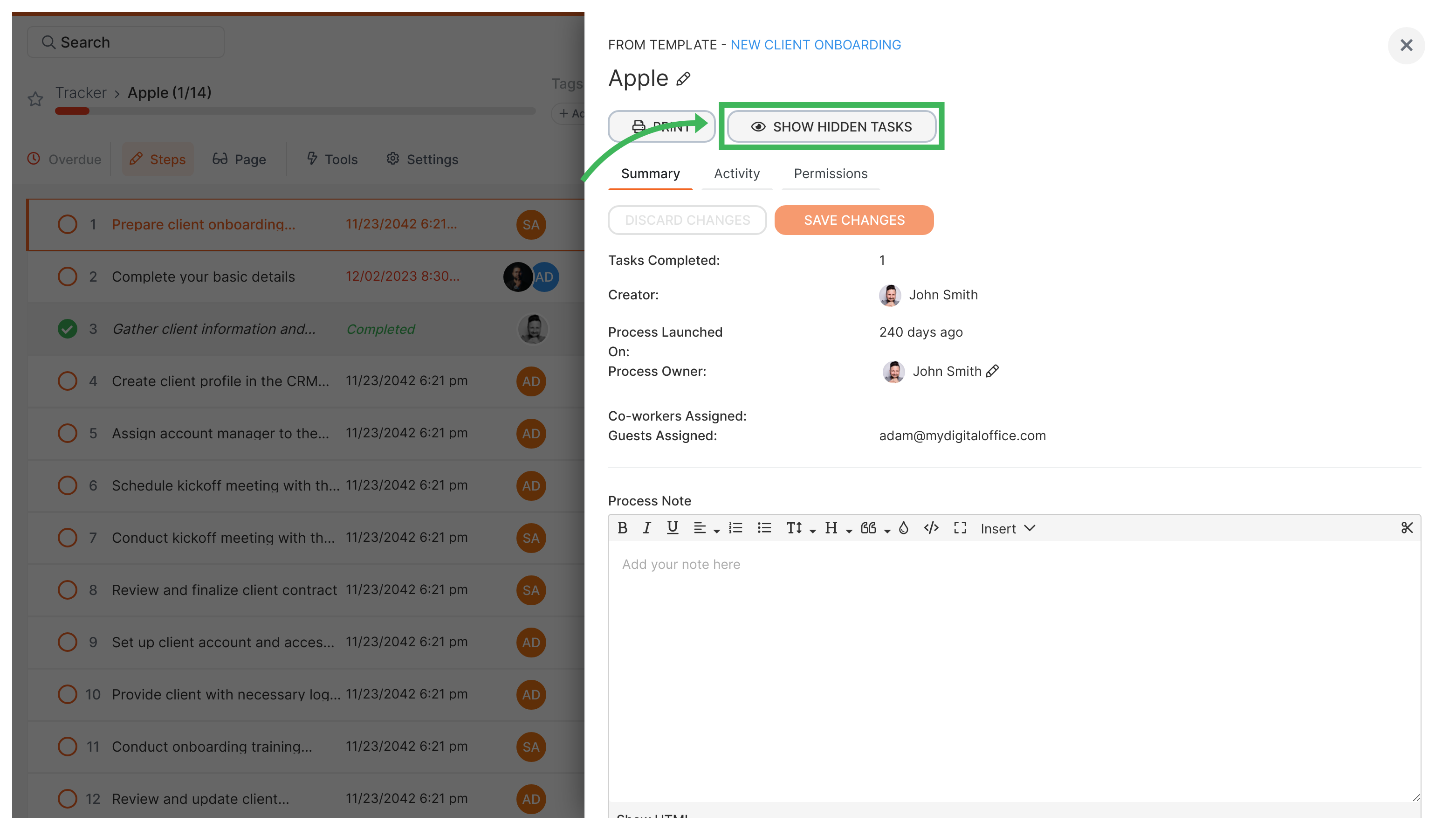Switch to the Permissions tab

pyautogui.click(x=830, y=174)
